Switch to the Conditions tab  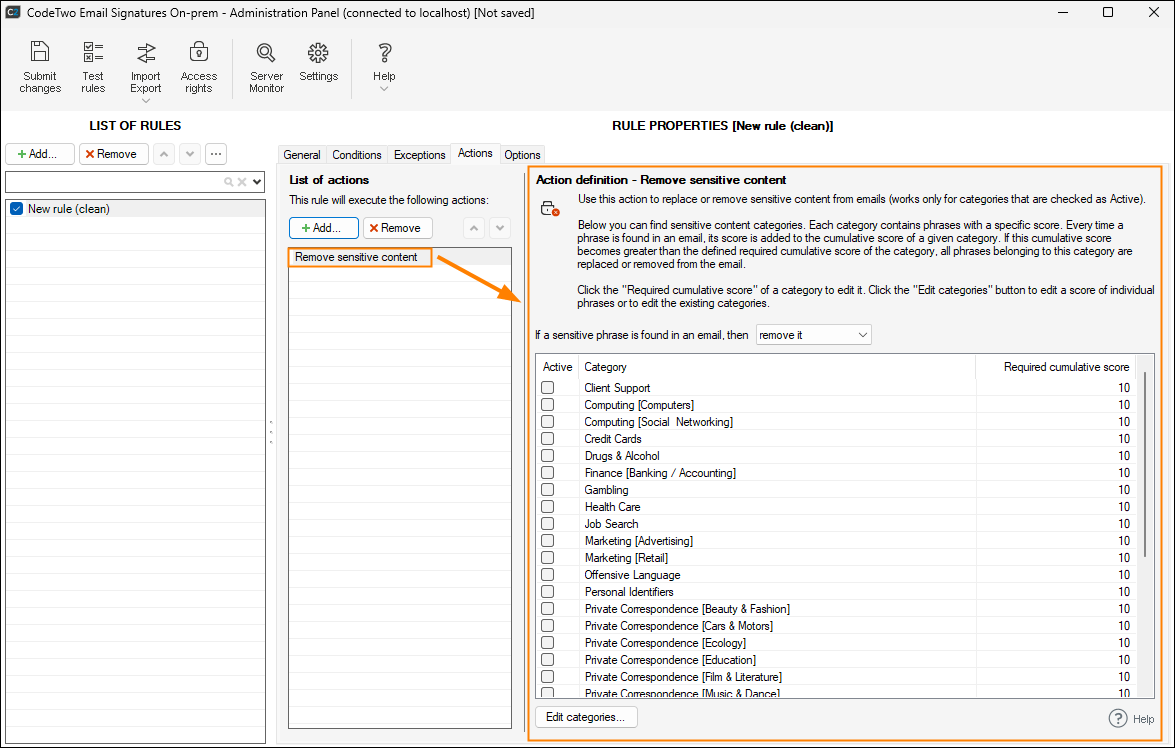357,155
